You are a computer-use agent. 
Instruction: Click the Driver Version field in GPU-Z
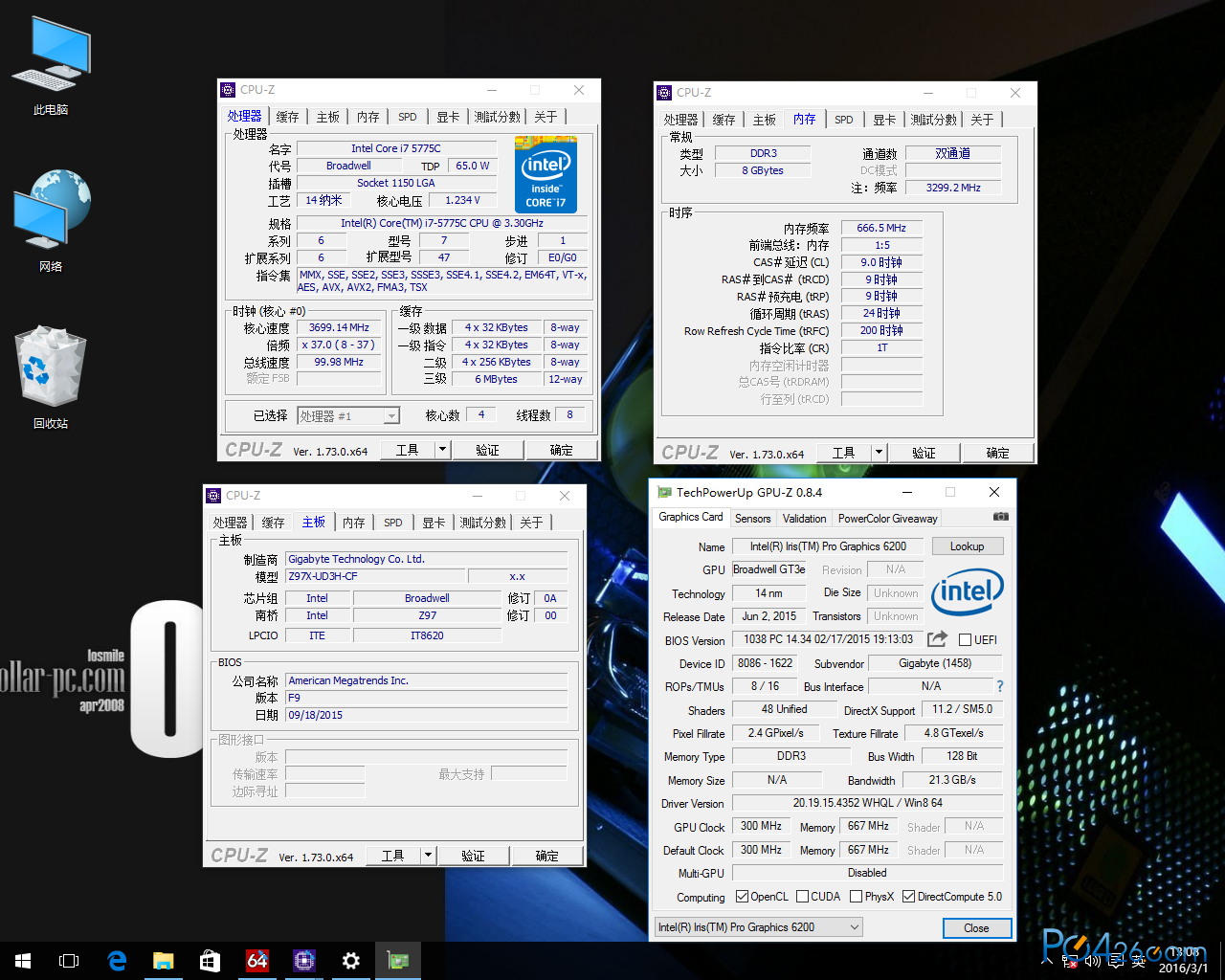pyautogui.click(x=867, y=803)
